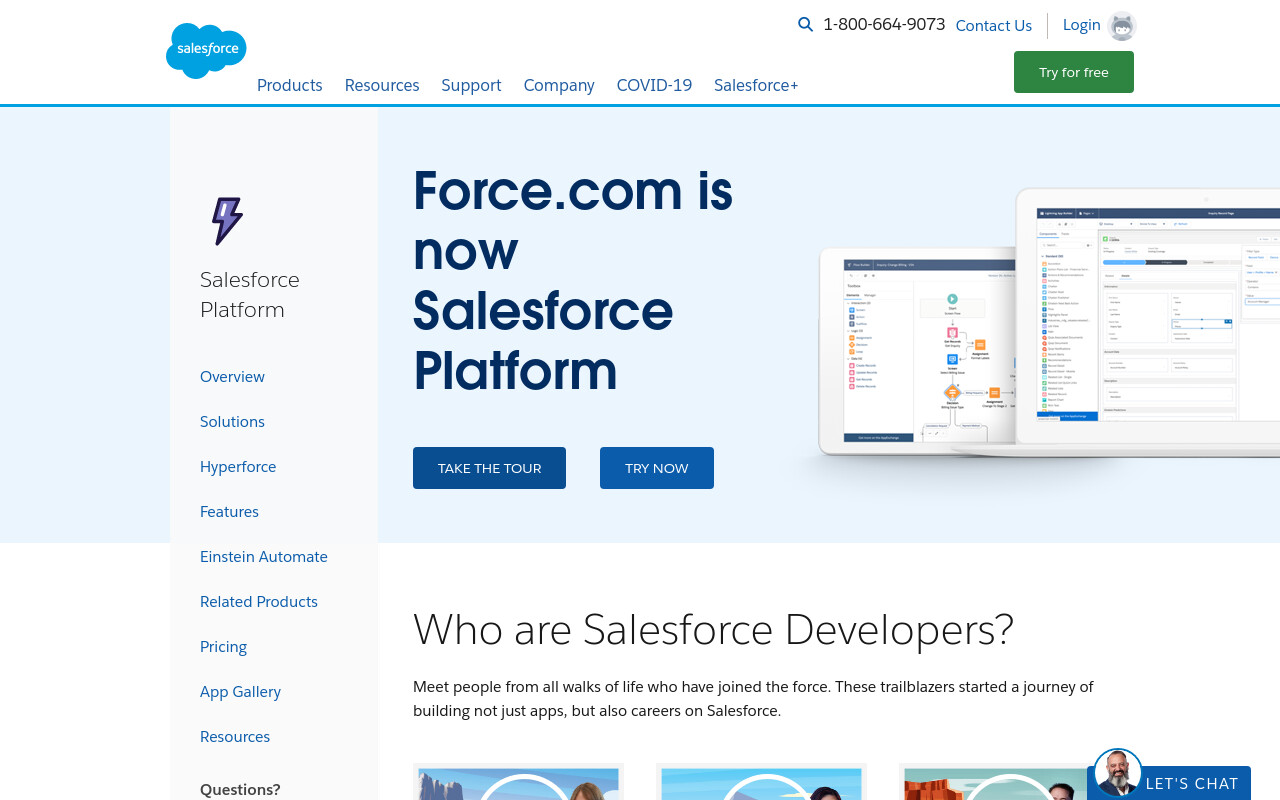1280x800 pixels.
Task: Click the Force.com is now Salesforce Platform headline
Action: click(x=573, y=281)
